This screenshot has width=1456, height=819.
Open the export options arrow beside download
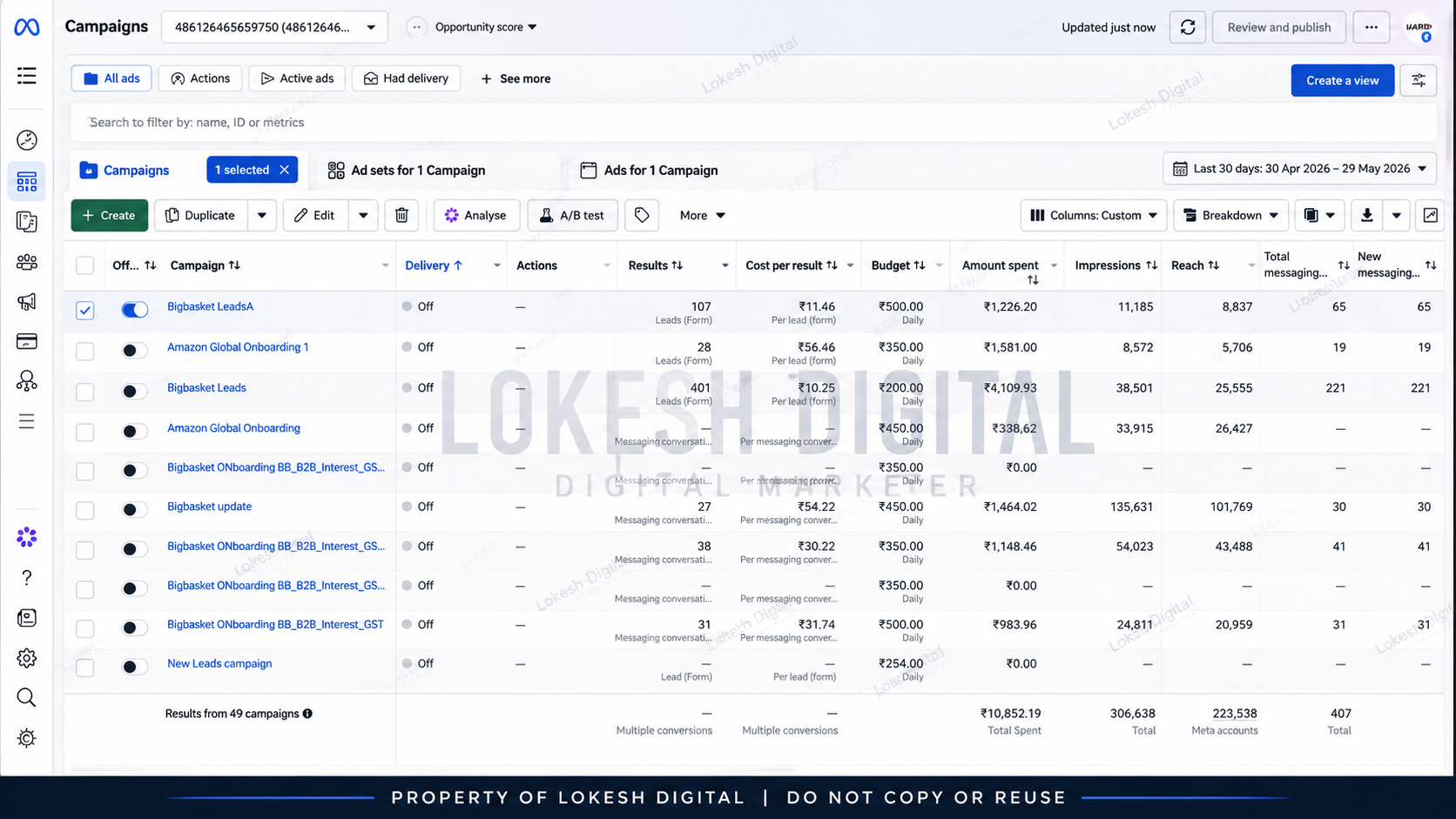tap(1397, 215)
